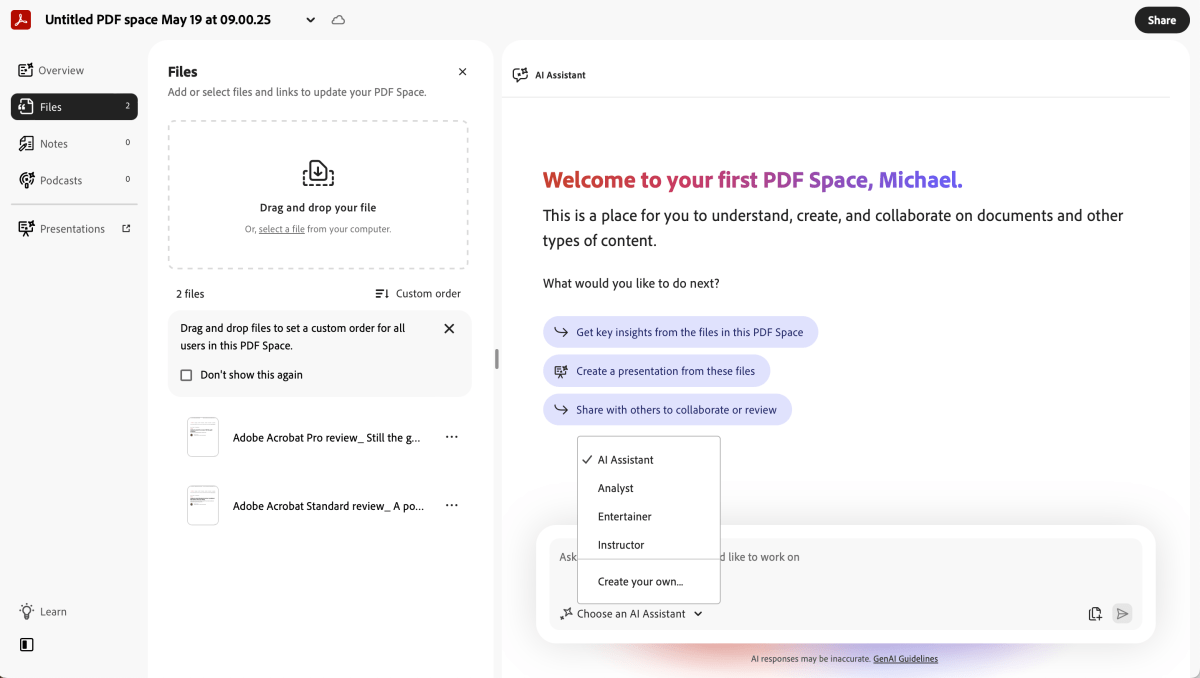Click the panel resize handle between Files and assistant
The height and width of the screenshot is (678, 1200).
(497, 359)
